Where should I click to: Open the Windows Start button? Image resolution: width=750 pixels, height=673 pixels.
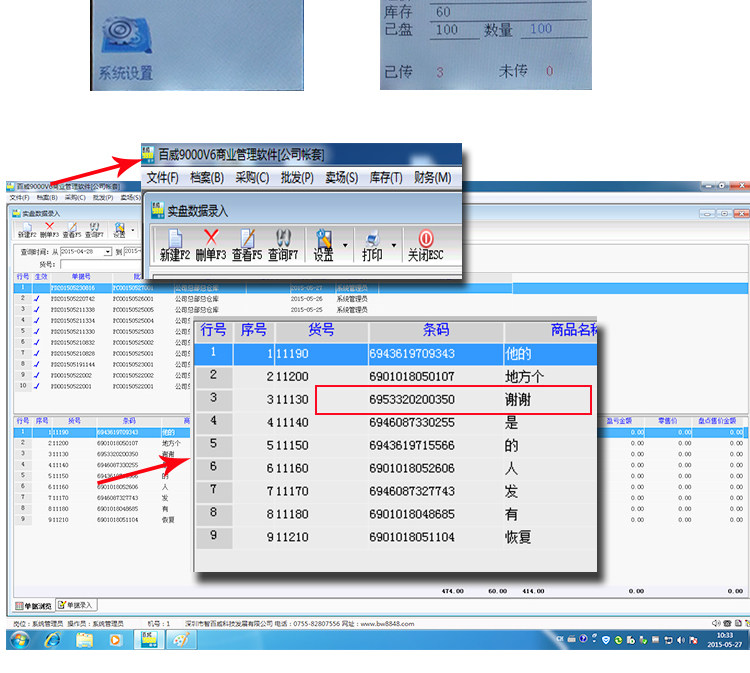click(20, 640)
